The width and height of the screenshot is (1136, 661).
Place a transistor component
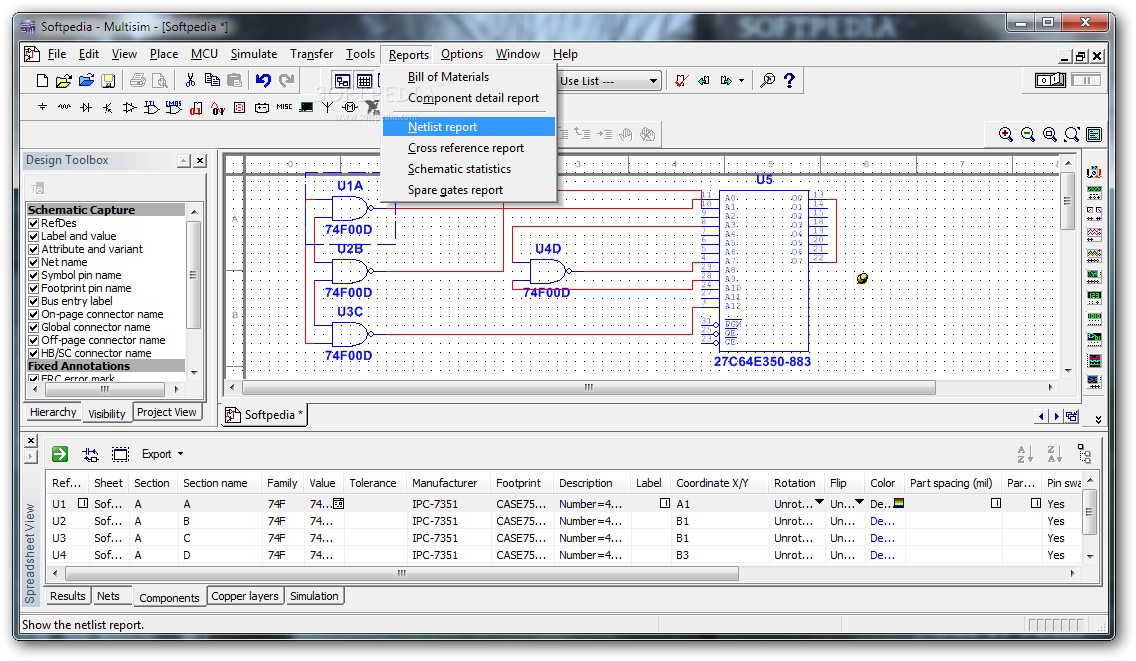point(108,107)
